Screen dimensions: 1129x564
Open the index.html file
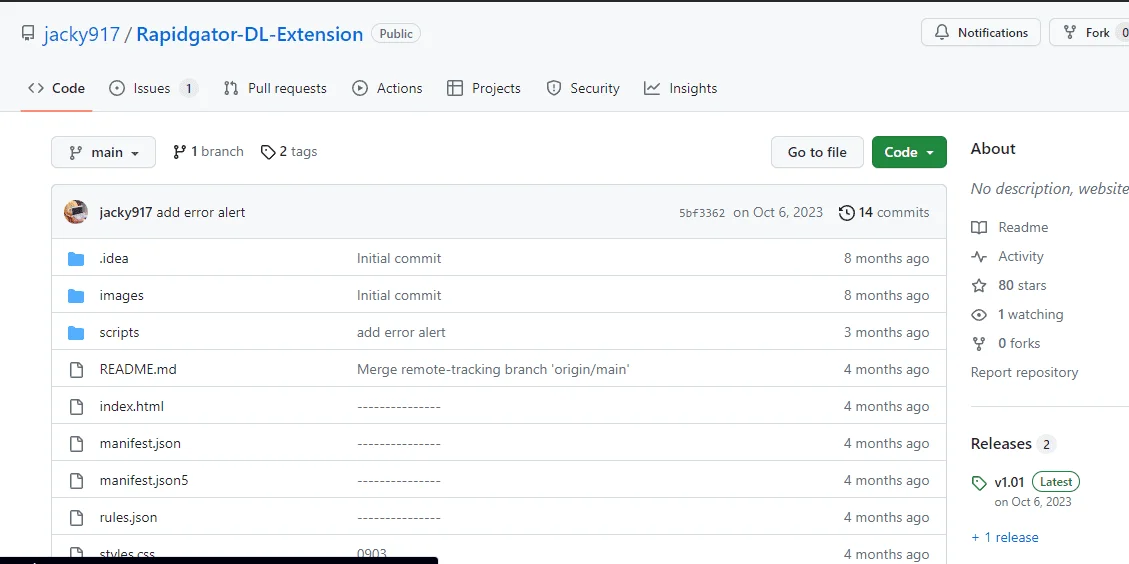132,406
